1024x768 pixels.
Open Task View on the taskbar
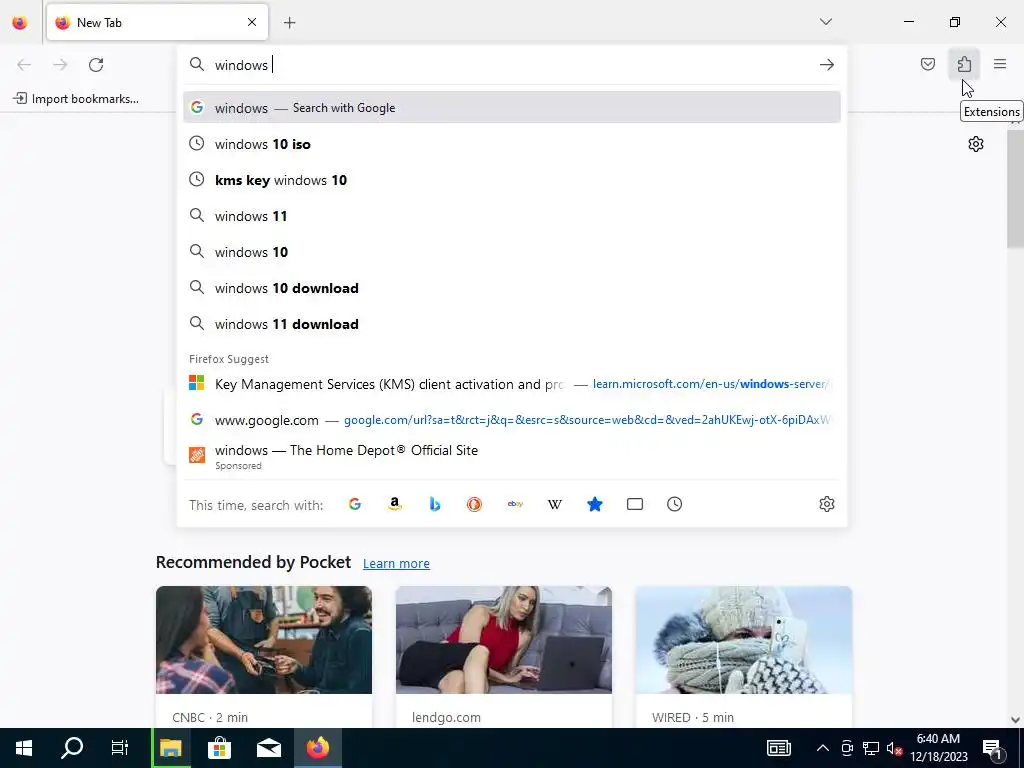click(x=120, y=748)
